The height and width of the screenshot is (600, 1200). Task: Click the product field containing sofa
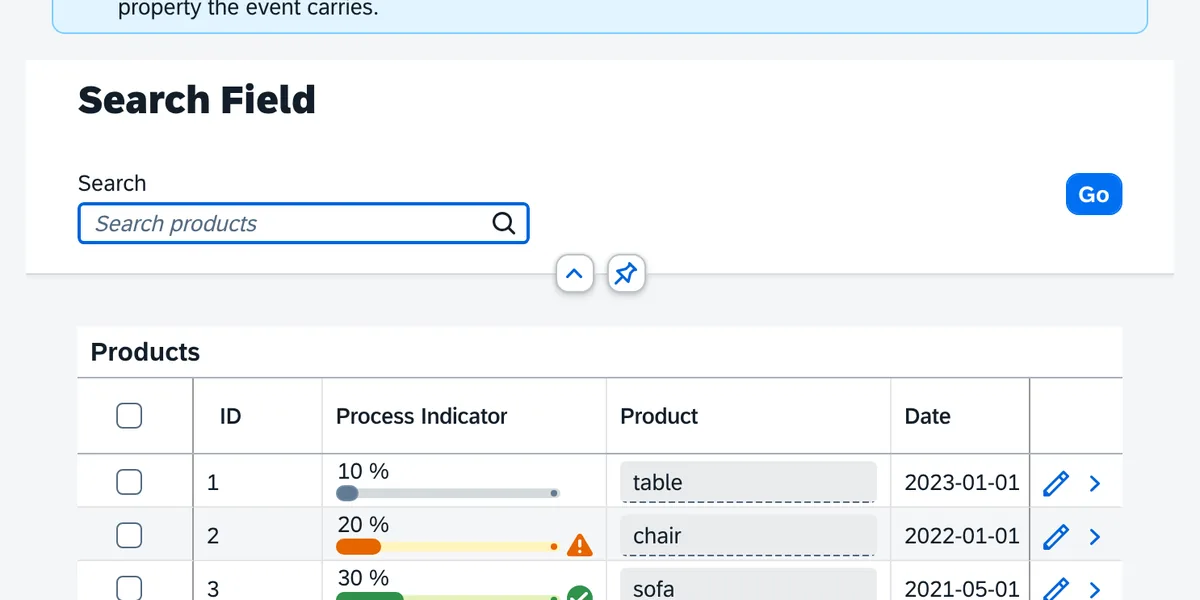[748, 585]
